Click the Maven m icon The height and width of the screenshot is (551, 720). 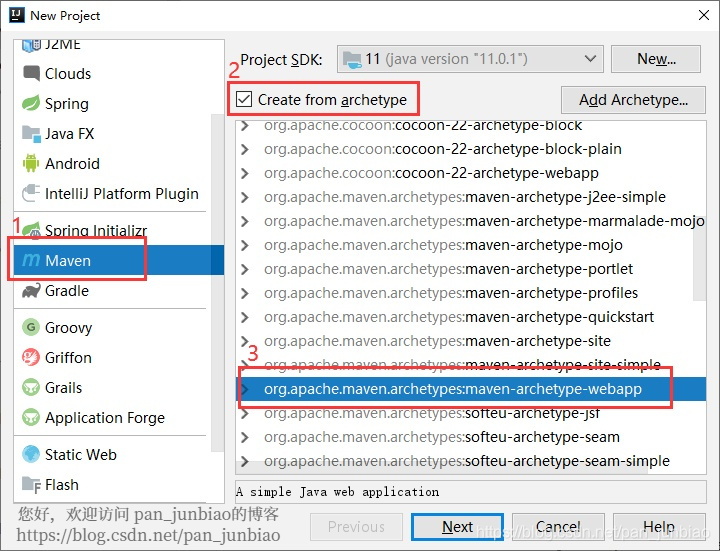[31, 260]
